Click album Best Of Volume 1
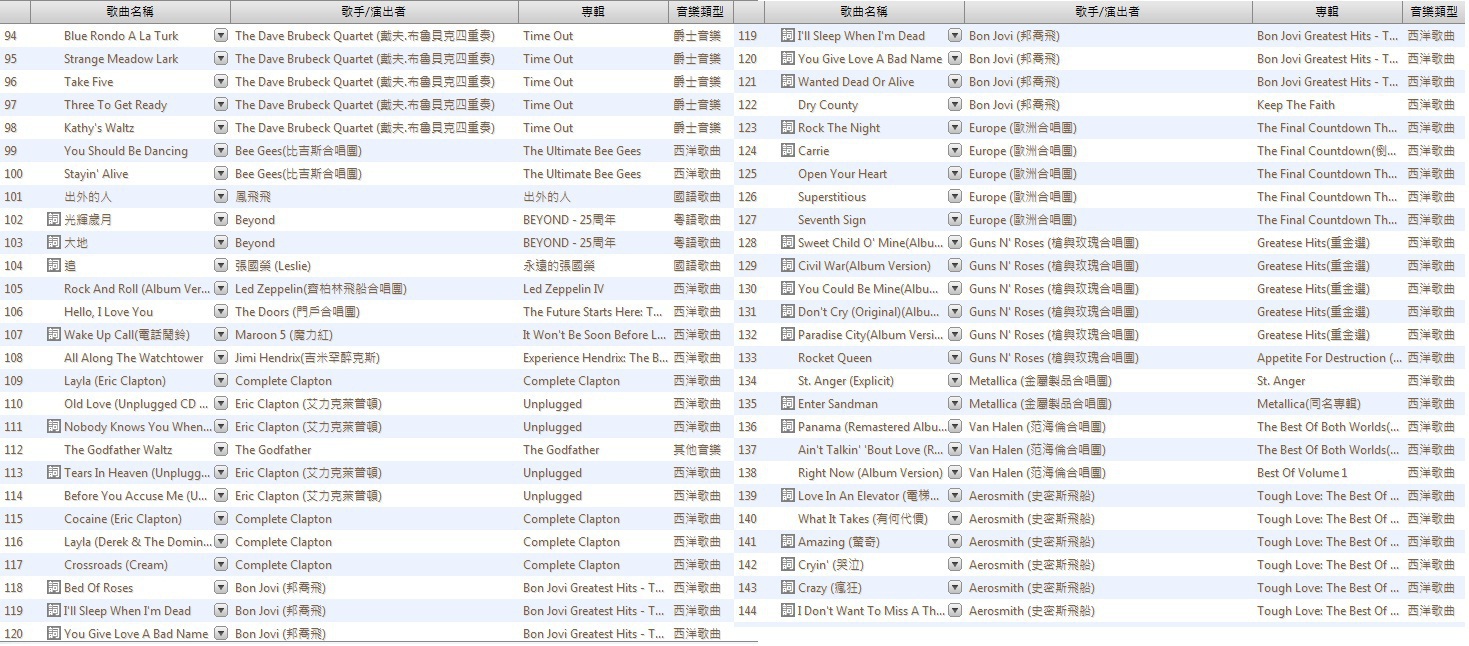1469x646 pixels. pos(1302,472)
